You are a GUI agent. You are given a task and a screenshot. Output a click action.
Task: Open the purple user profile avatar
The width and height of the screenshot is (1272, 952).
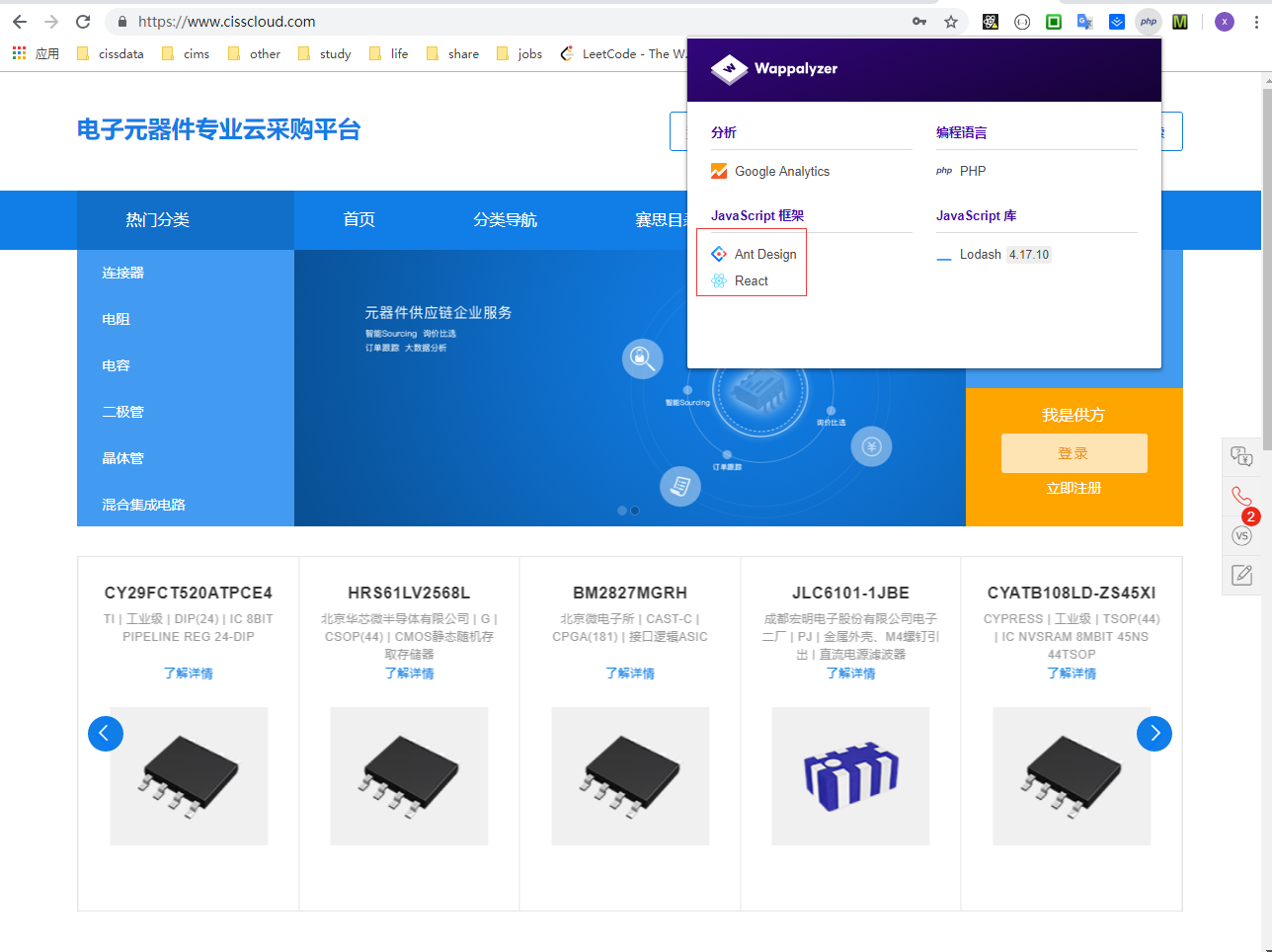tap(1225, 22)
